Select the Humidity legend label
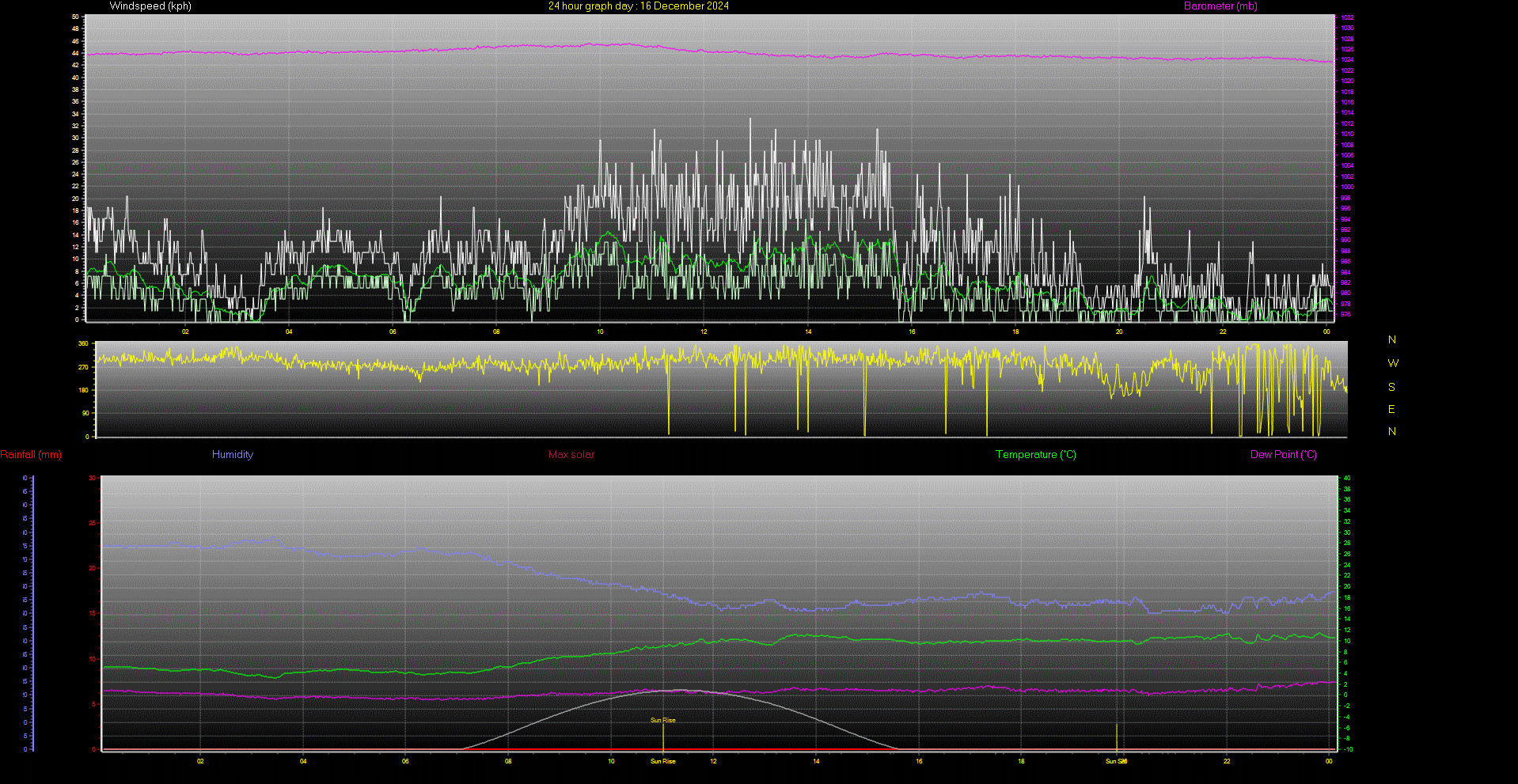This screenshot has width=1518, height=784. [x=233, y=455]
